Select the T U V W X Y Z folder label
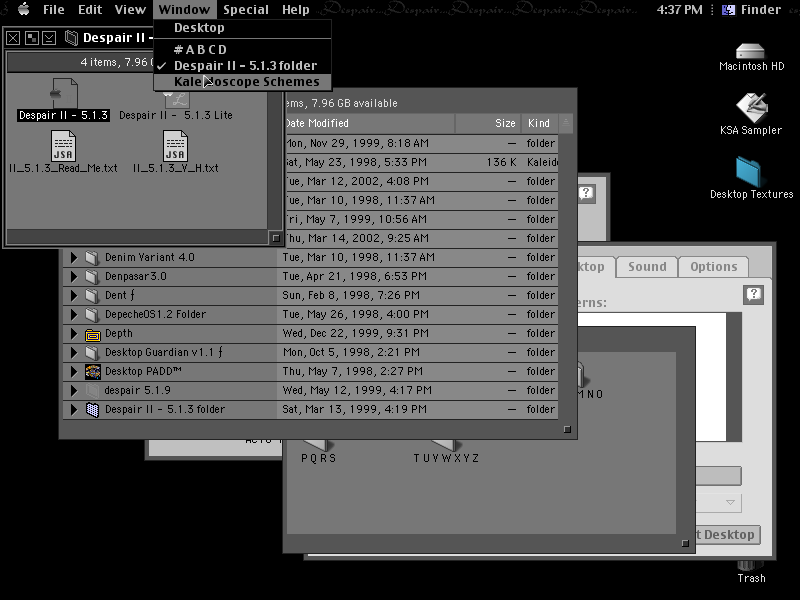The width and height of the screenshot is (800, 600). pyautogui.click(x=446, y=458)
